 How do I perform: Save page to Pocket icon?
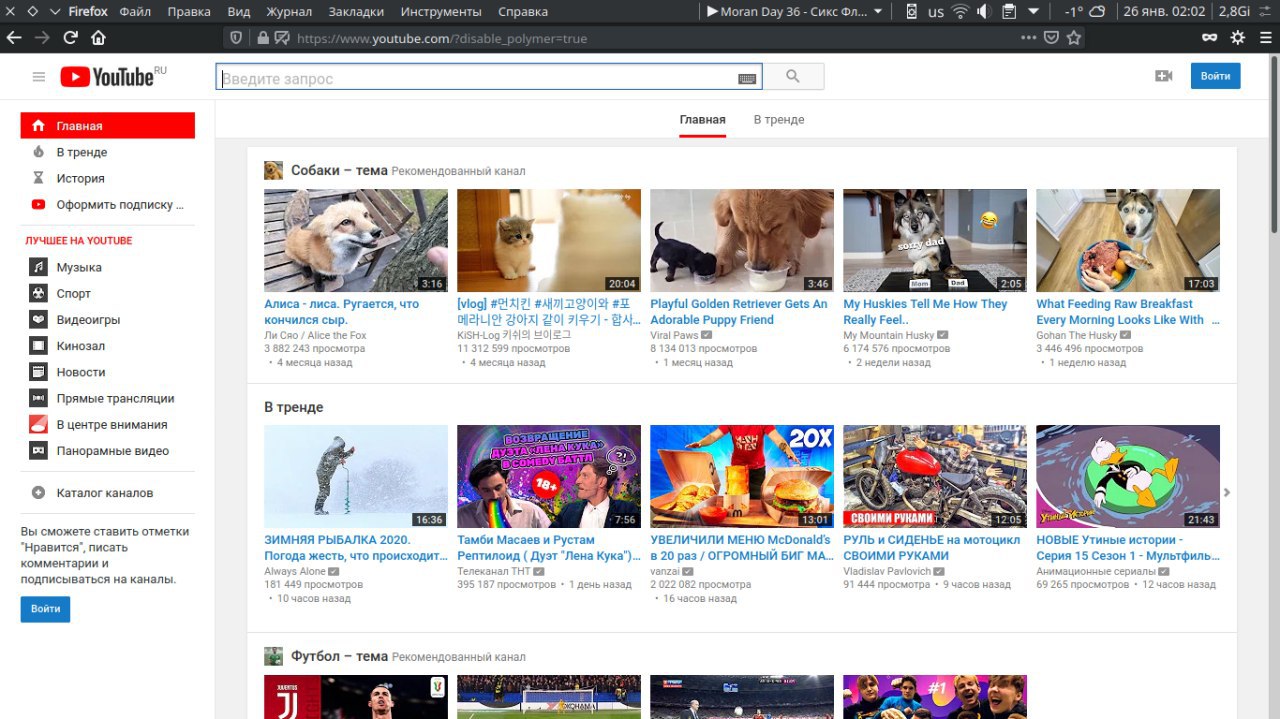coord(1052,38)
